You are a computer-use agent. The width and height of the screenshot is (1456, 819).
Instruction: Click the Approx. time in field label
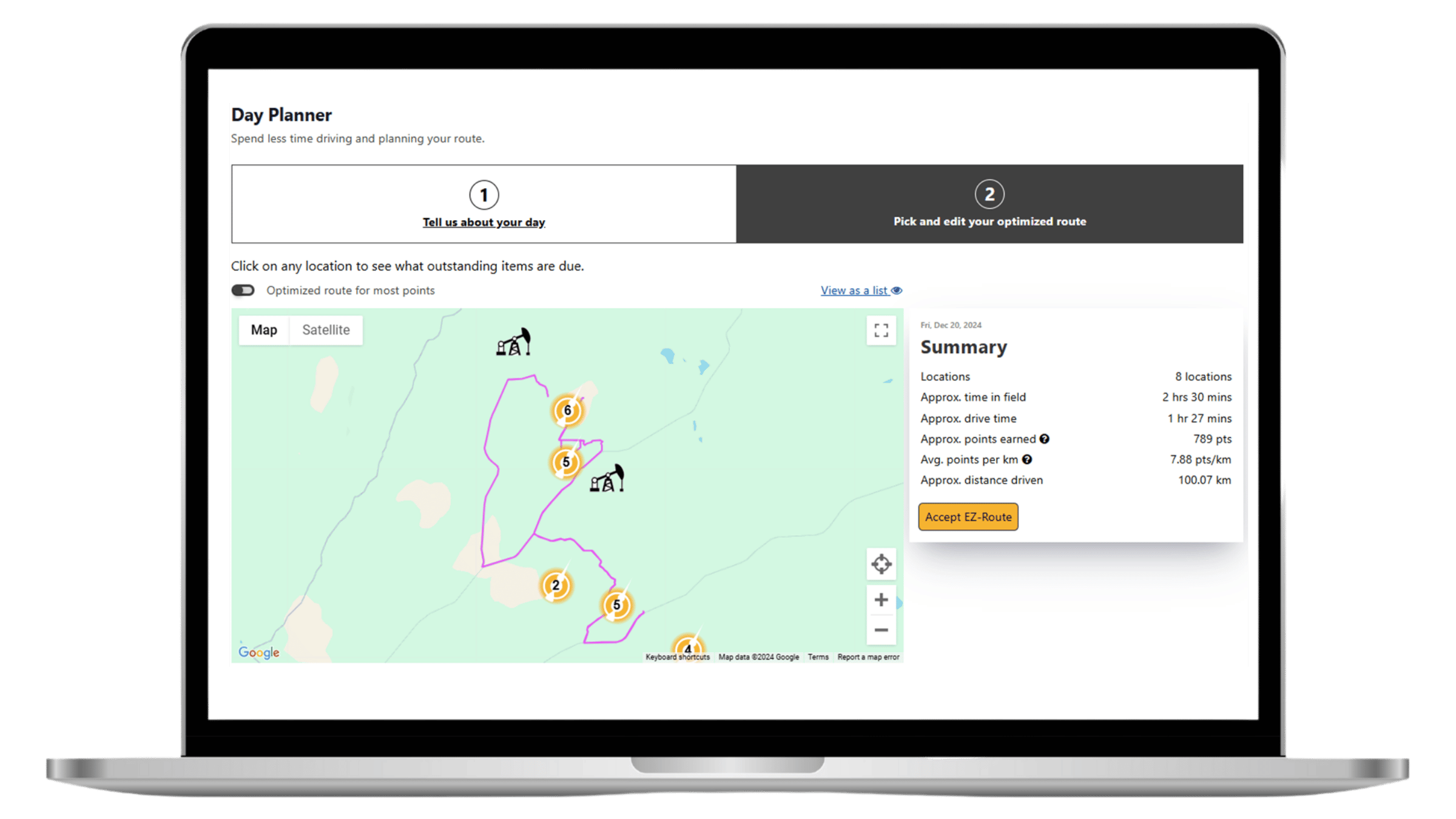point(973,397)
